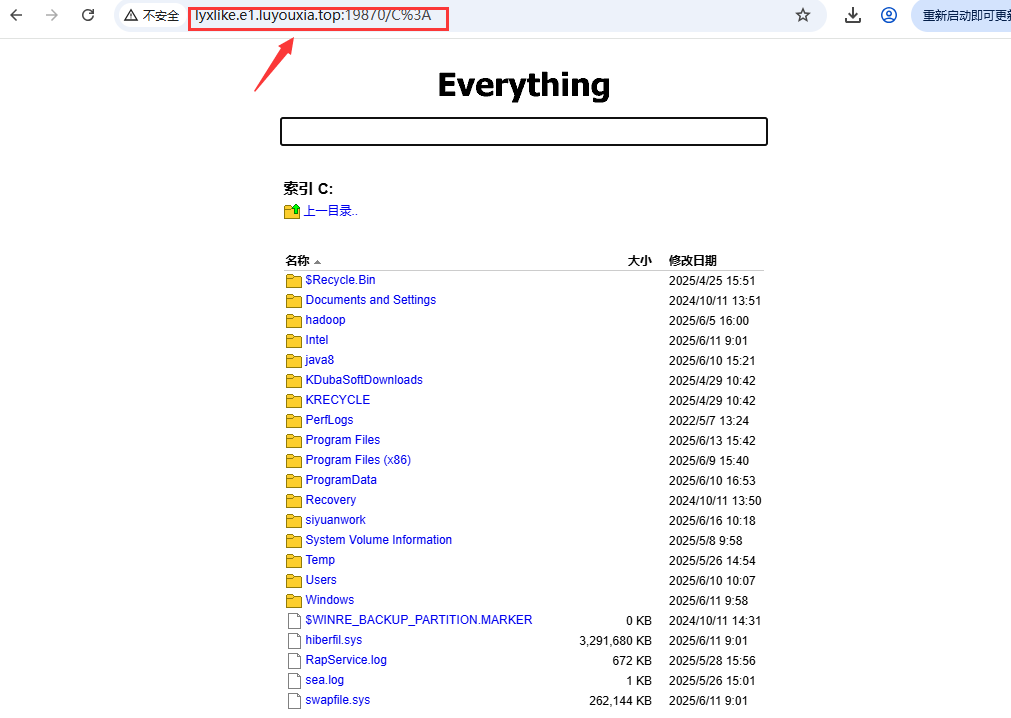Click folder icon beside Temp

point(294,560)
